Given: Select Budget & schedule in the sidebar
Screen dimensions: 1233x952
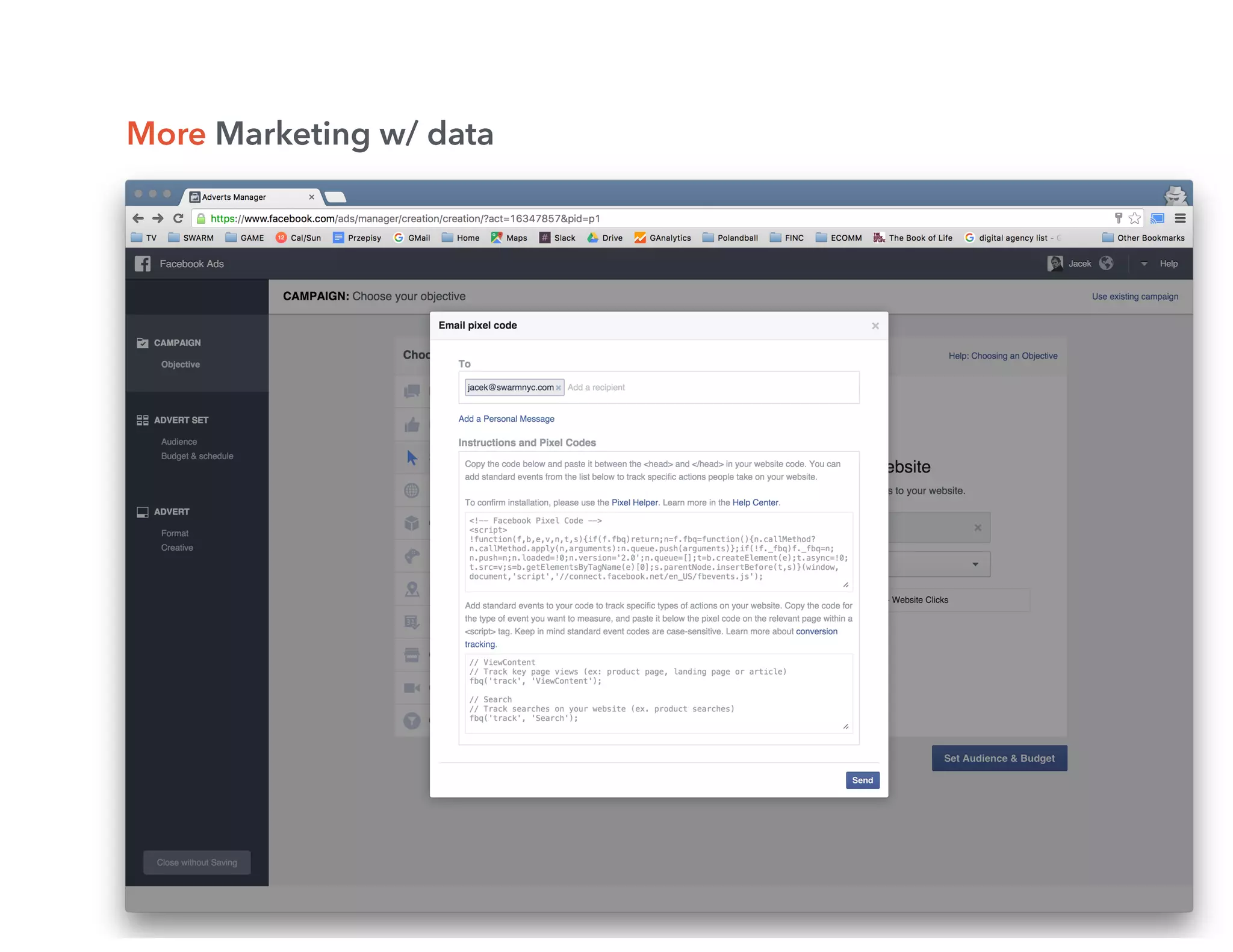Looking at the screenshot, I should (197, 456).
